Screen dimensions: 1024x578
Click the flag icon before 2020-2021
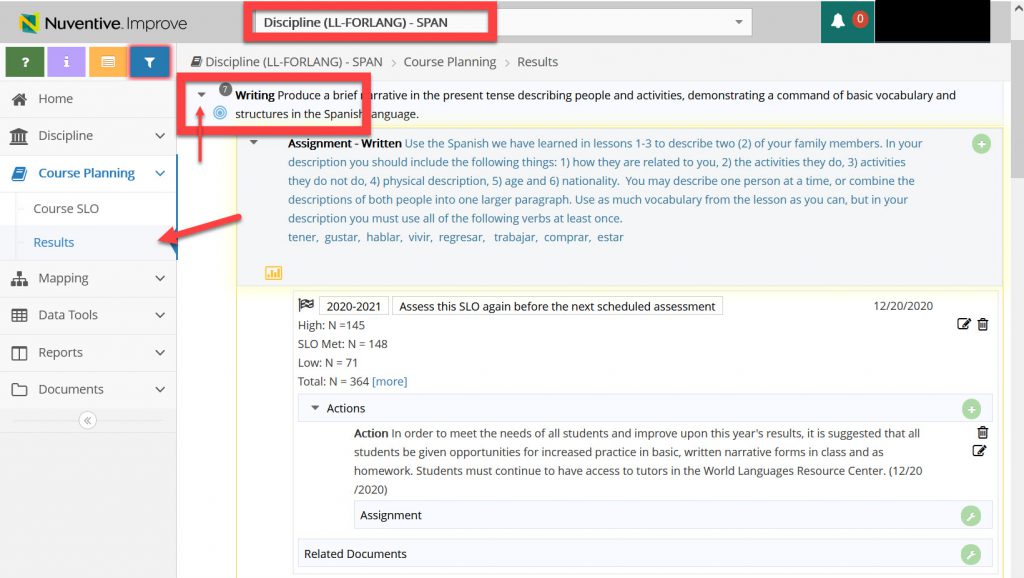(x=309, y=306)
